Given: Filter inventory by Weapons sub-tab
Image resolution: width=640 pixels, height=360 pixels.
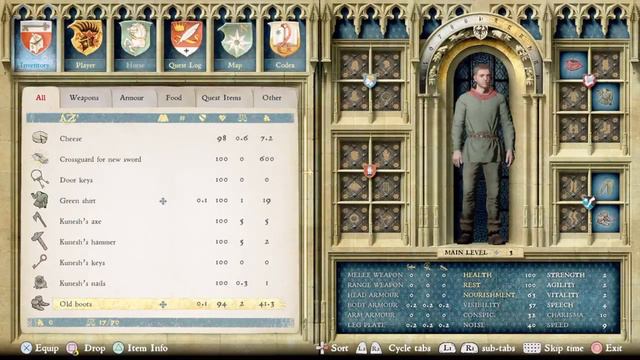Looking at the screenshot, I should point(84,98).
